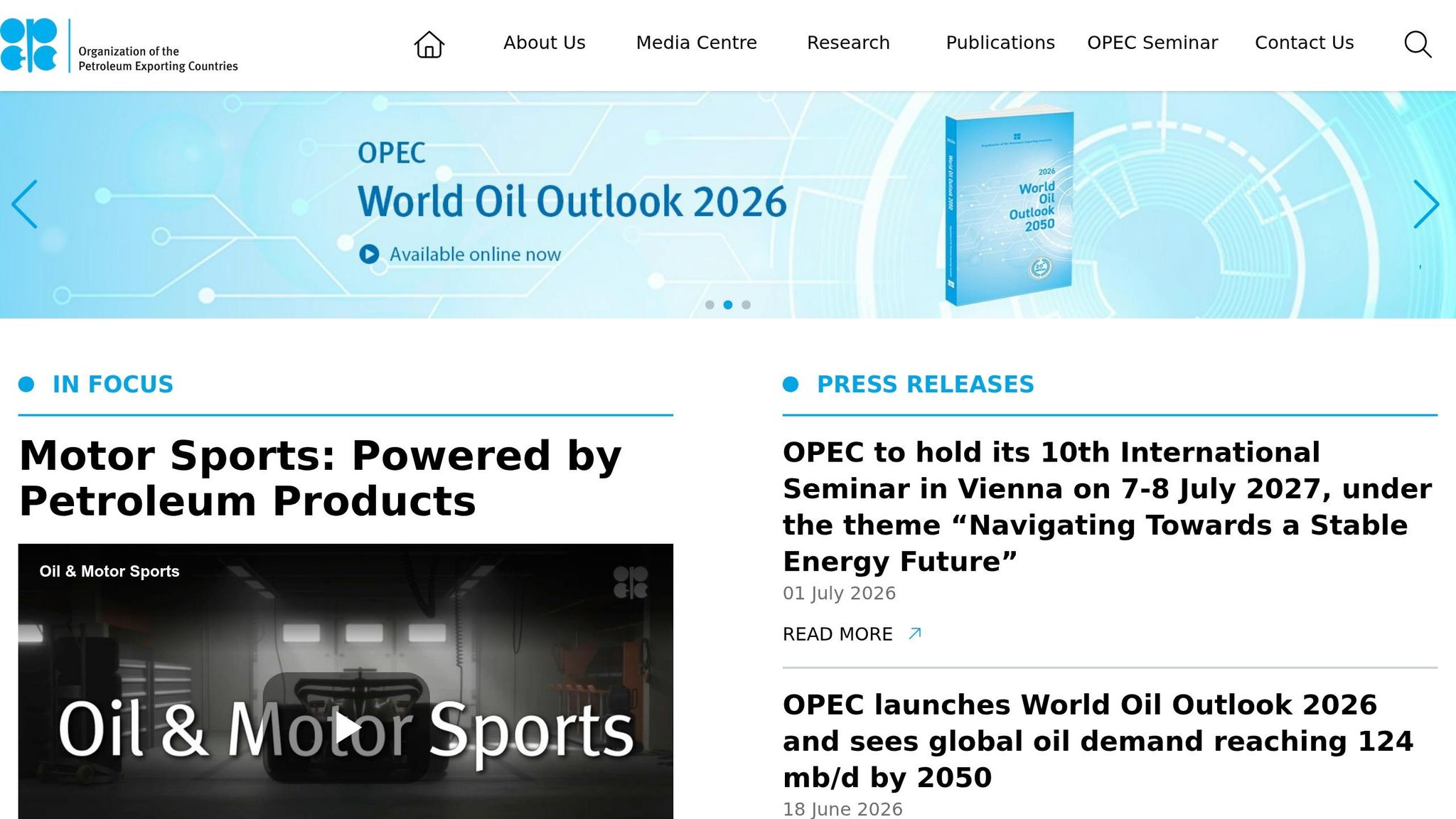1456x819 pixels.
Task: Advance to the next banner slide arrow
Action: [x=1426, y=204]
